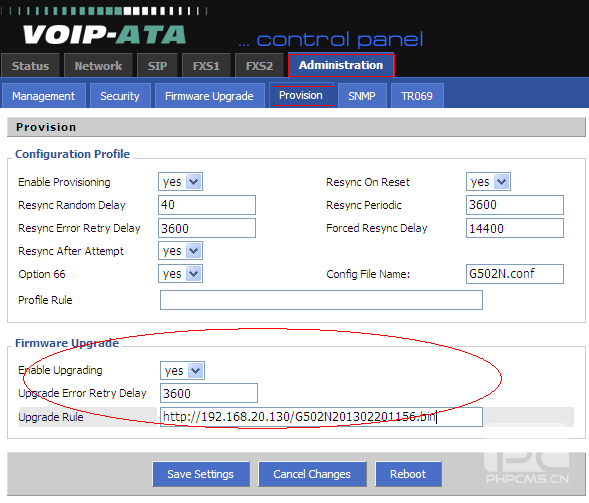The width and height of the screenshot is (589, 503).
Task: Click the Reboot button
Action: (408, 474)
